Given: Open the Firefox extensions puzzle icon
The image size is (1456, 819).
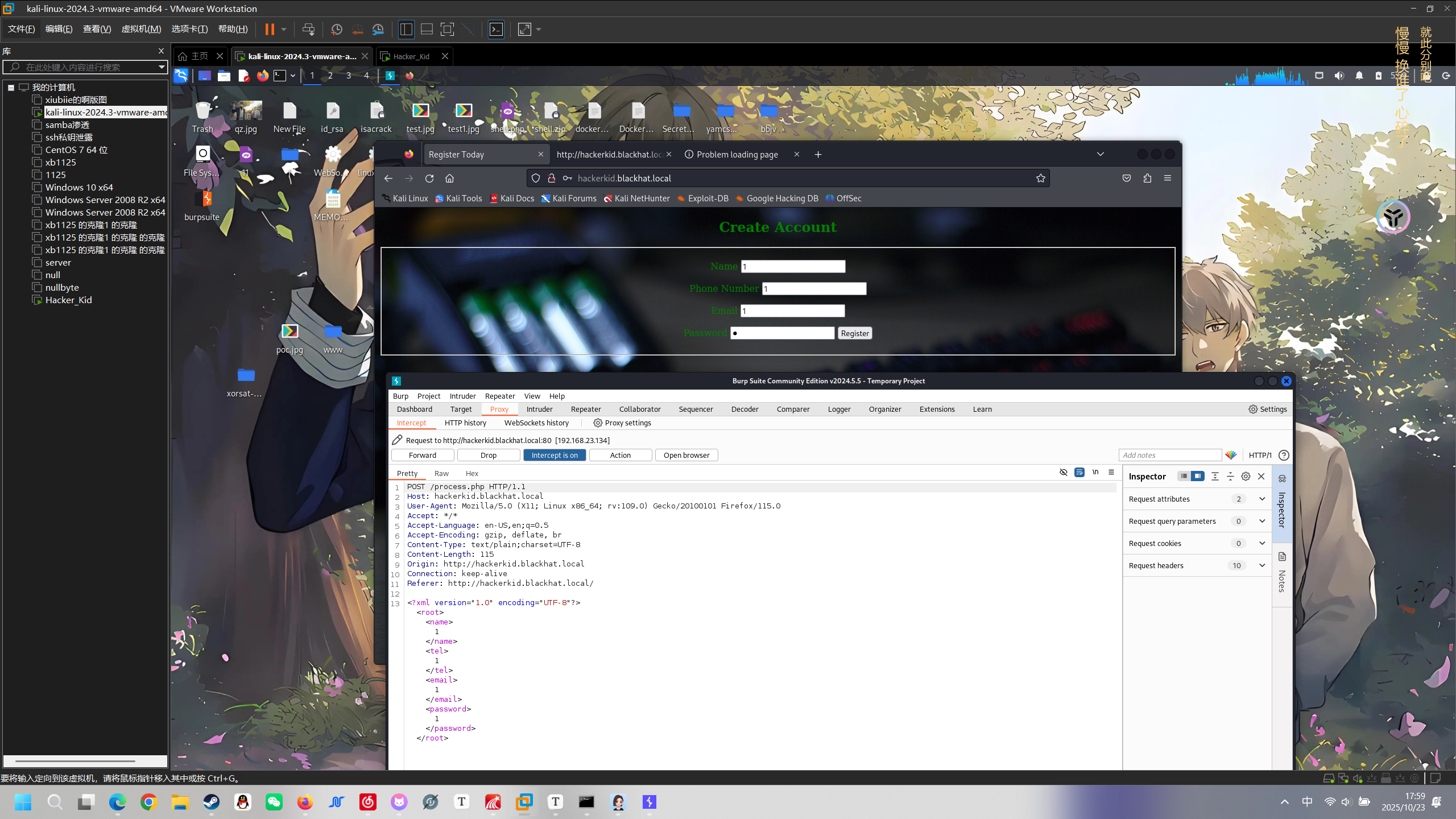Looking at the screenshot, I should [x=1147, y=178].
